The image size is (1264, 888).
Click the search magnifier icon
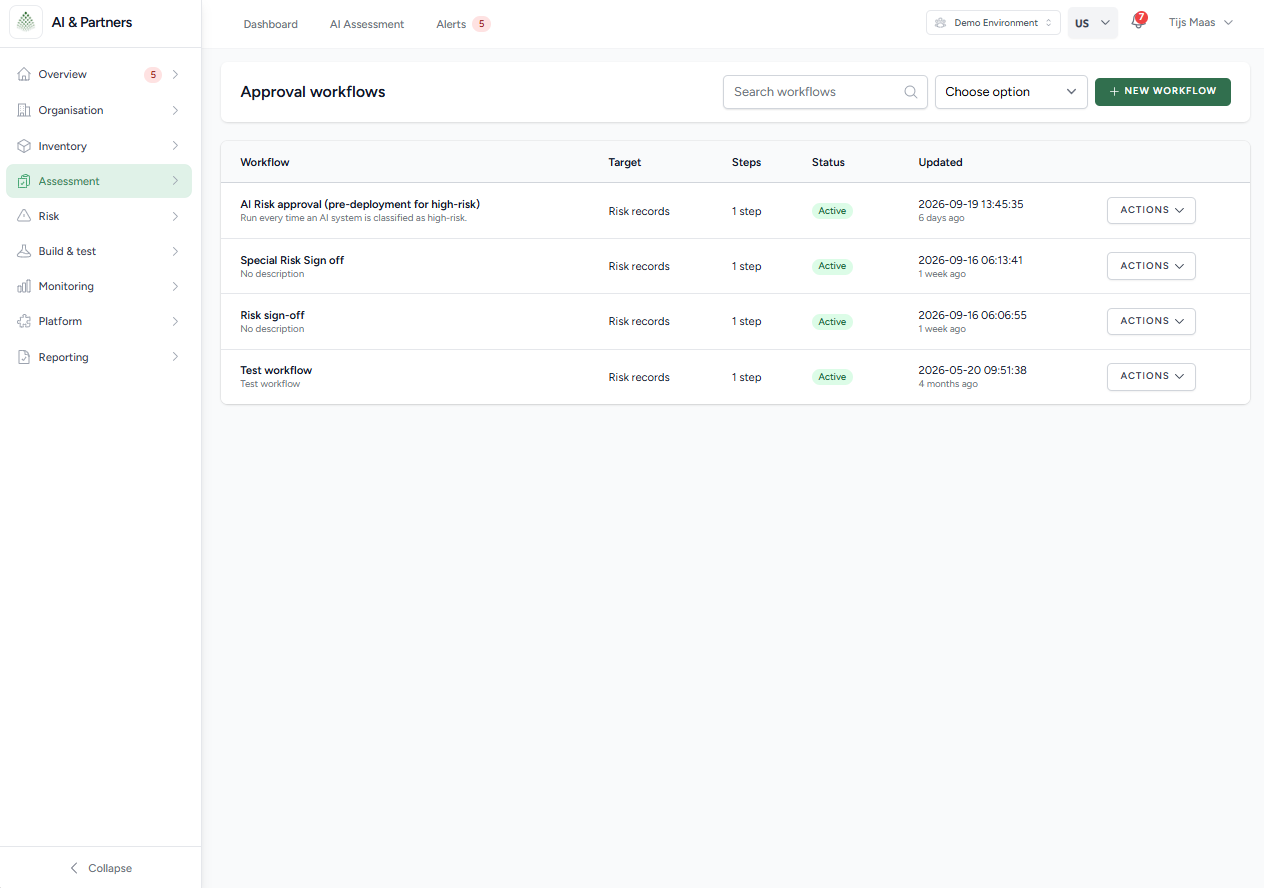(x=911, y=92)
